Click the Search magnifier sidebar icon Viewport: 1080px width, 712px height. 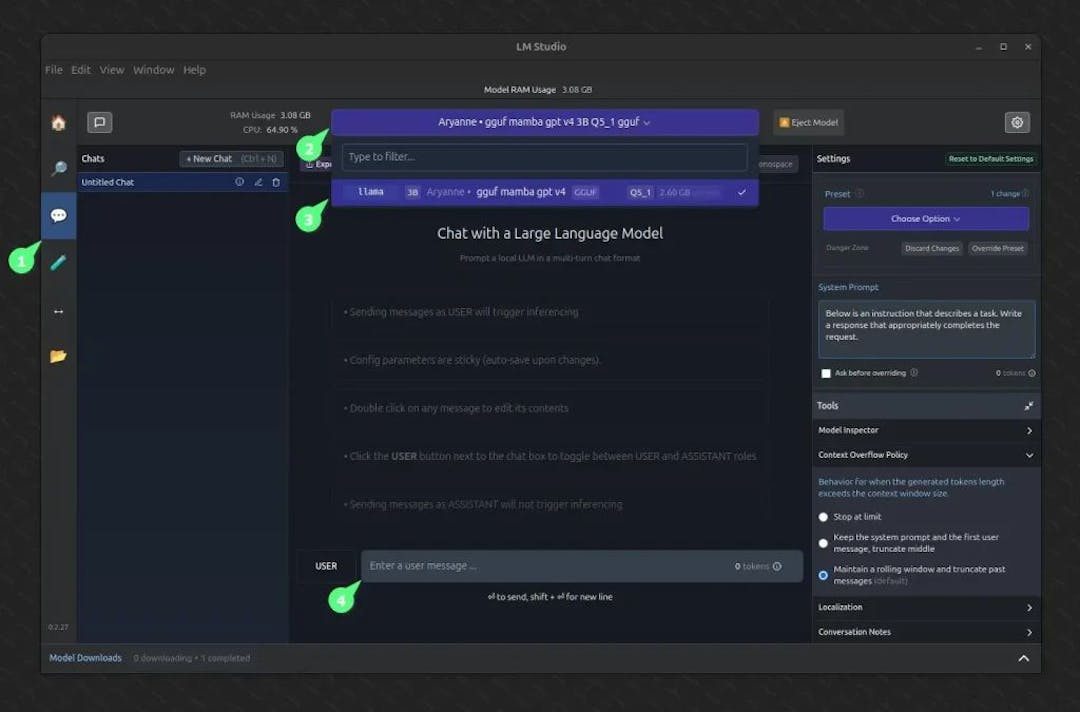(58, 169)
